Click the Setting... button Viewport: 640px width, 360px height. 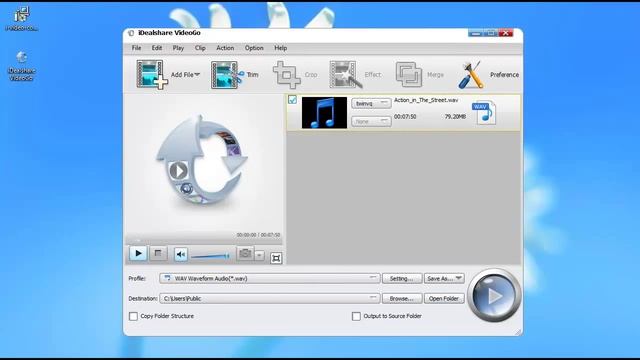[402, 278]
